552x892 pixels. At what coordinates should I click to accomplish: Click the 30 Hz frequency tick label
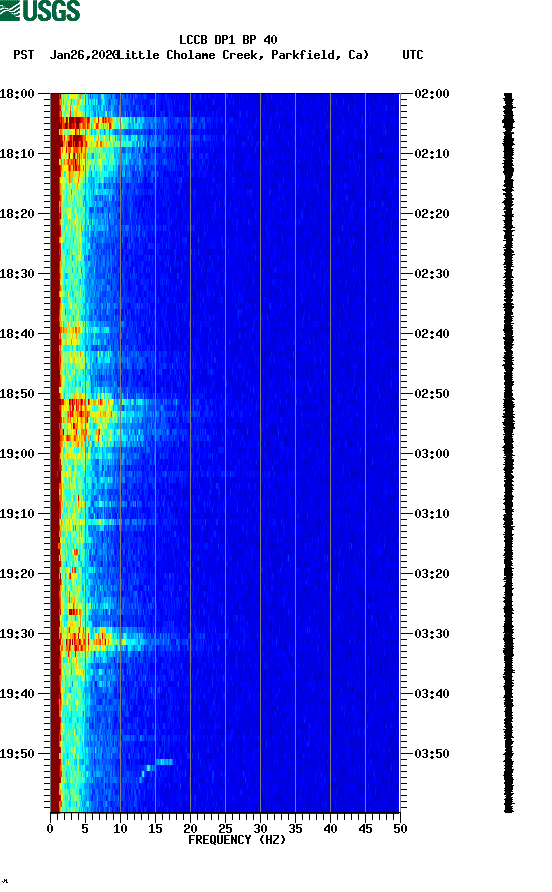pos(260,829)
